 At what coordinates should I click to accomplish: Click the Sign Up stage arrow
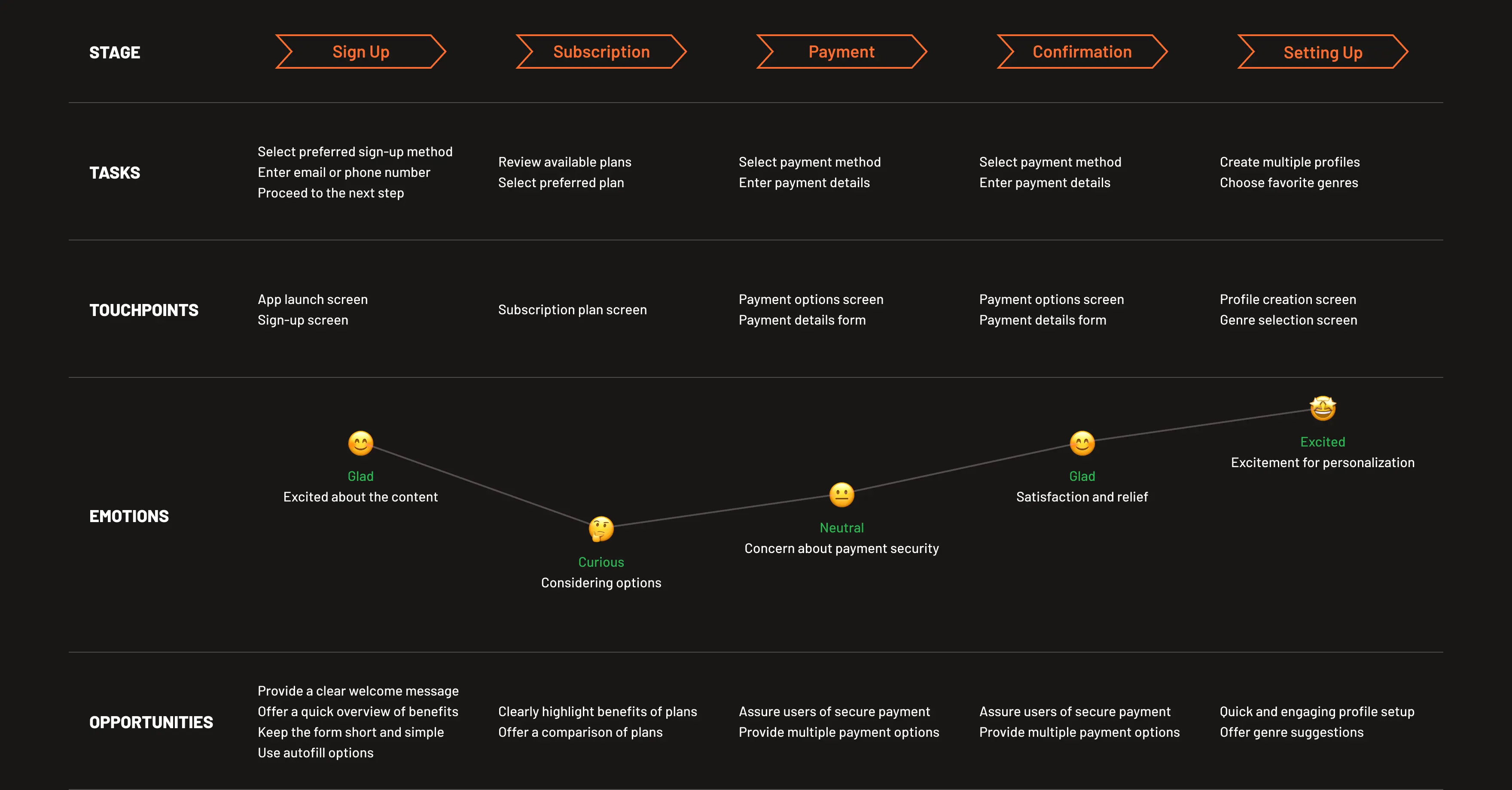point(360,52)
